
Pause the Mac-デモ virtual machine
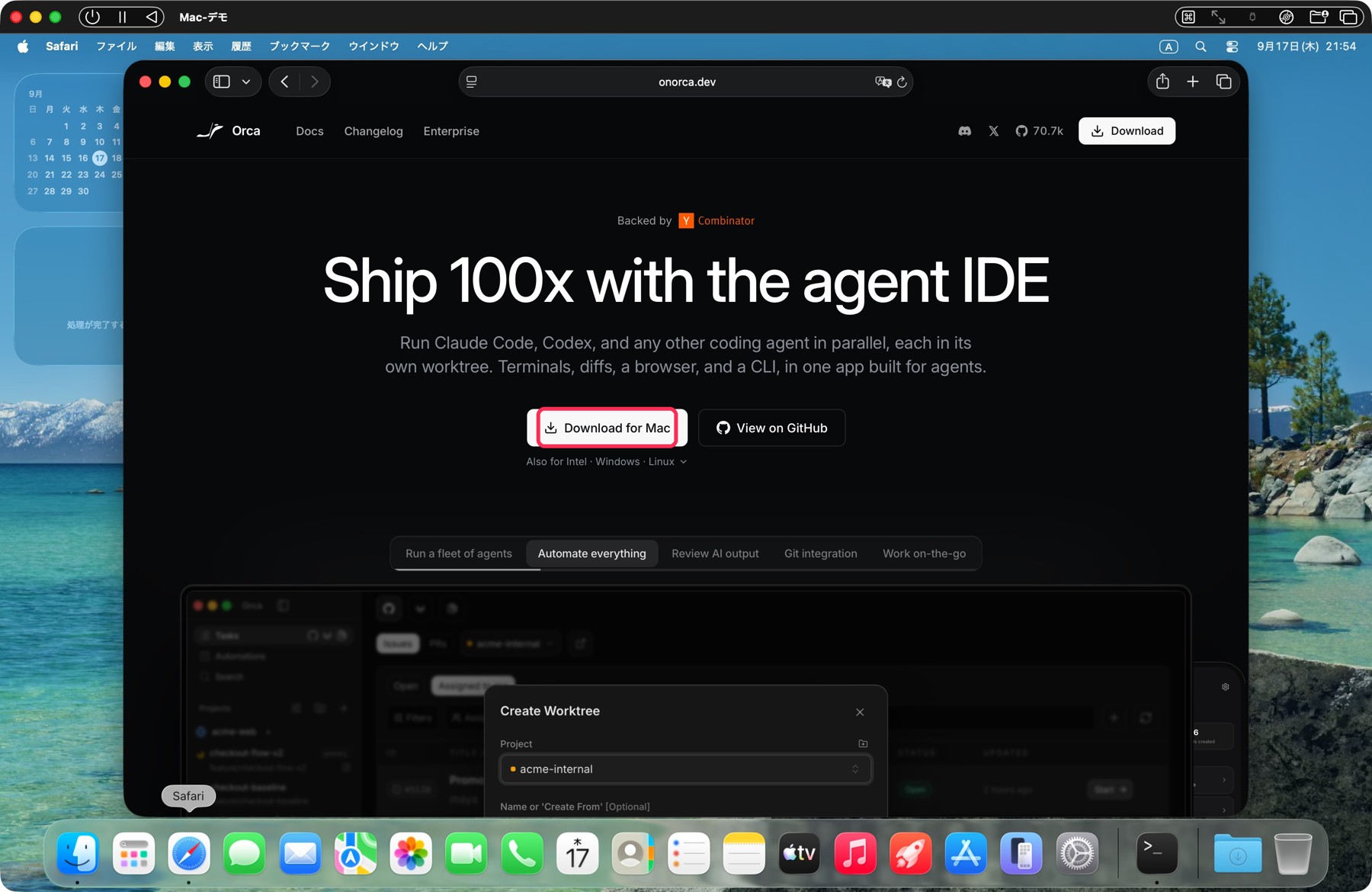pyautogui.click(x=122, y=17)
